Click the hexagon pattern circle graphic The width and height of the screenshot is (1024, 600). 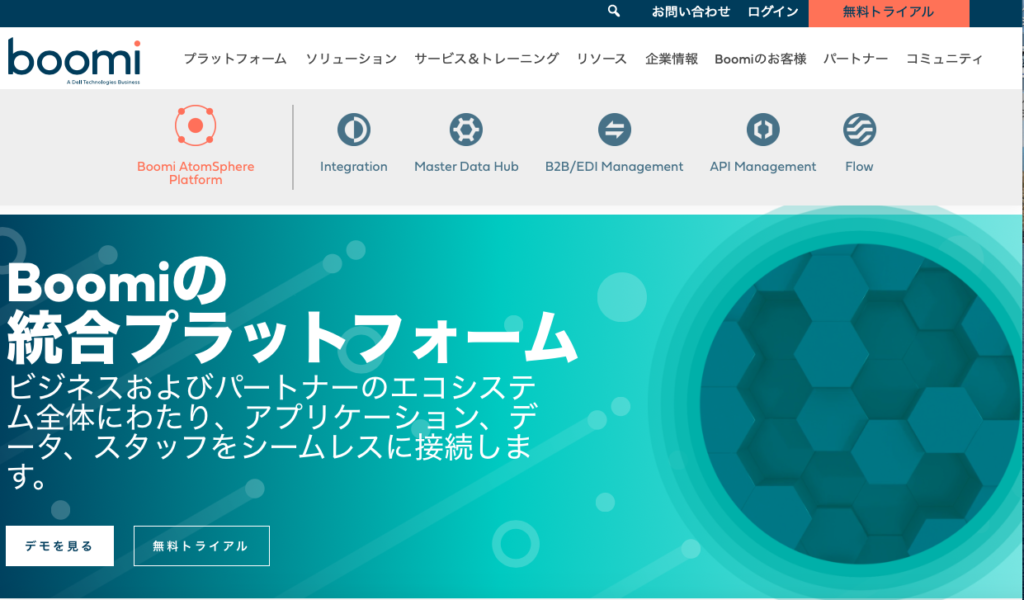point(862,403)
